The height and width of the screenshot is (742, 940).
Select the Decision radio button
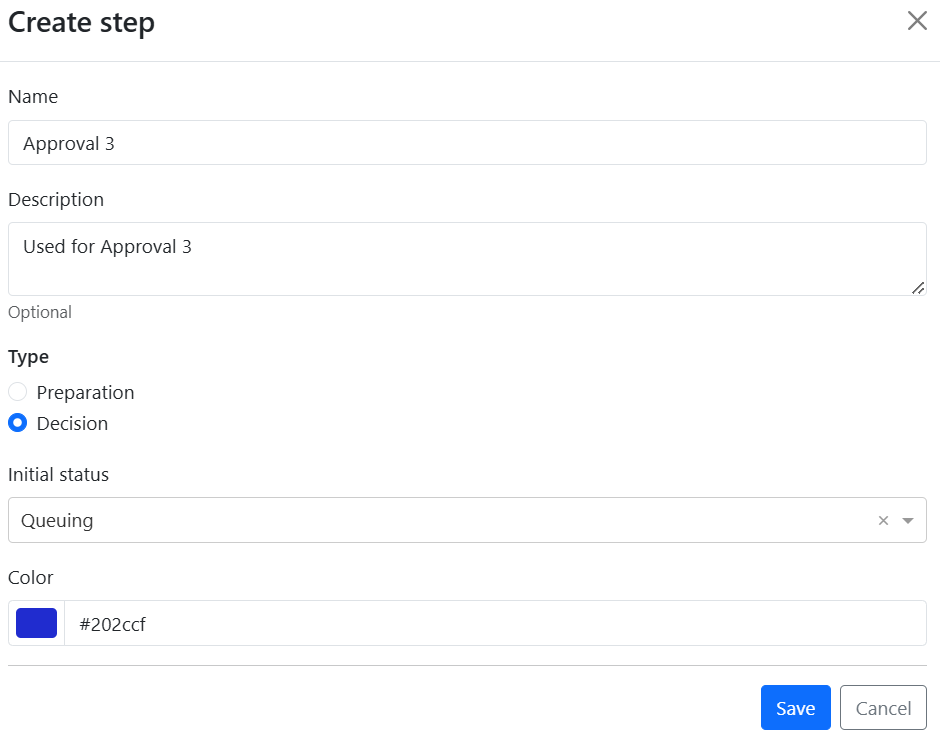point(17,423)
